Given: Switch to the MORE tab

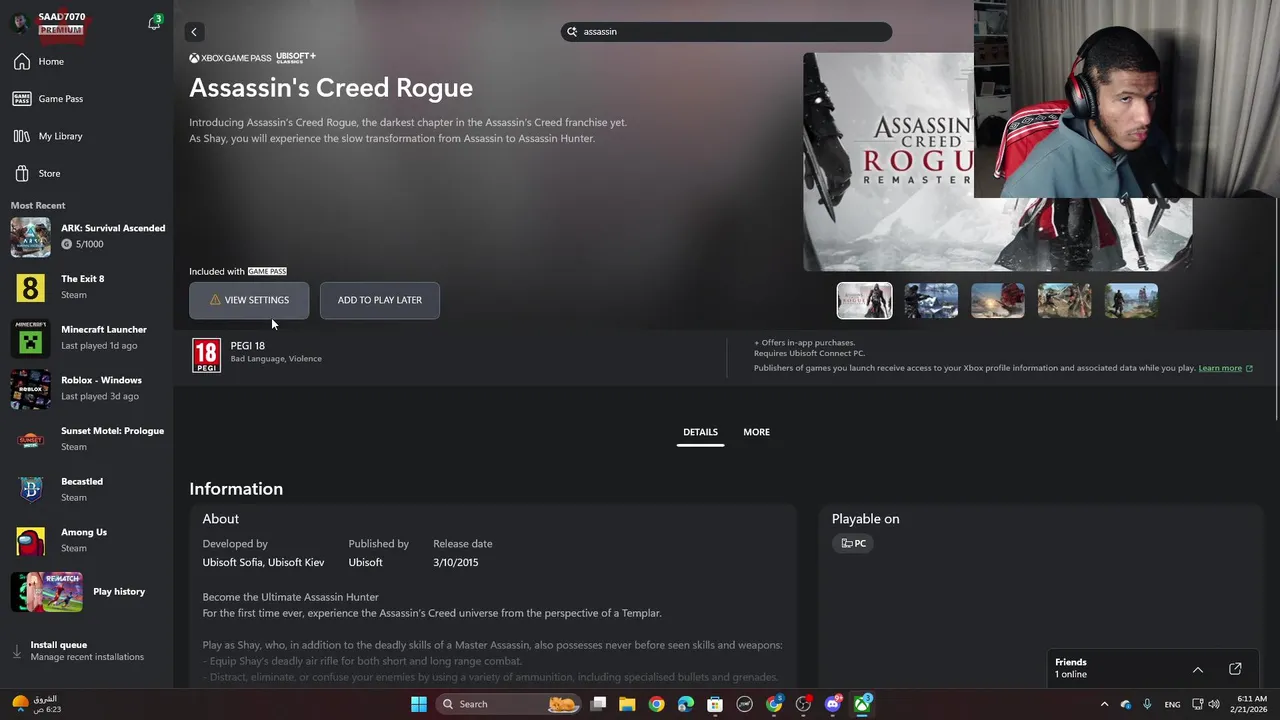Looking at the screenshot, I should coord(757,432).
